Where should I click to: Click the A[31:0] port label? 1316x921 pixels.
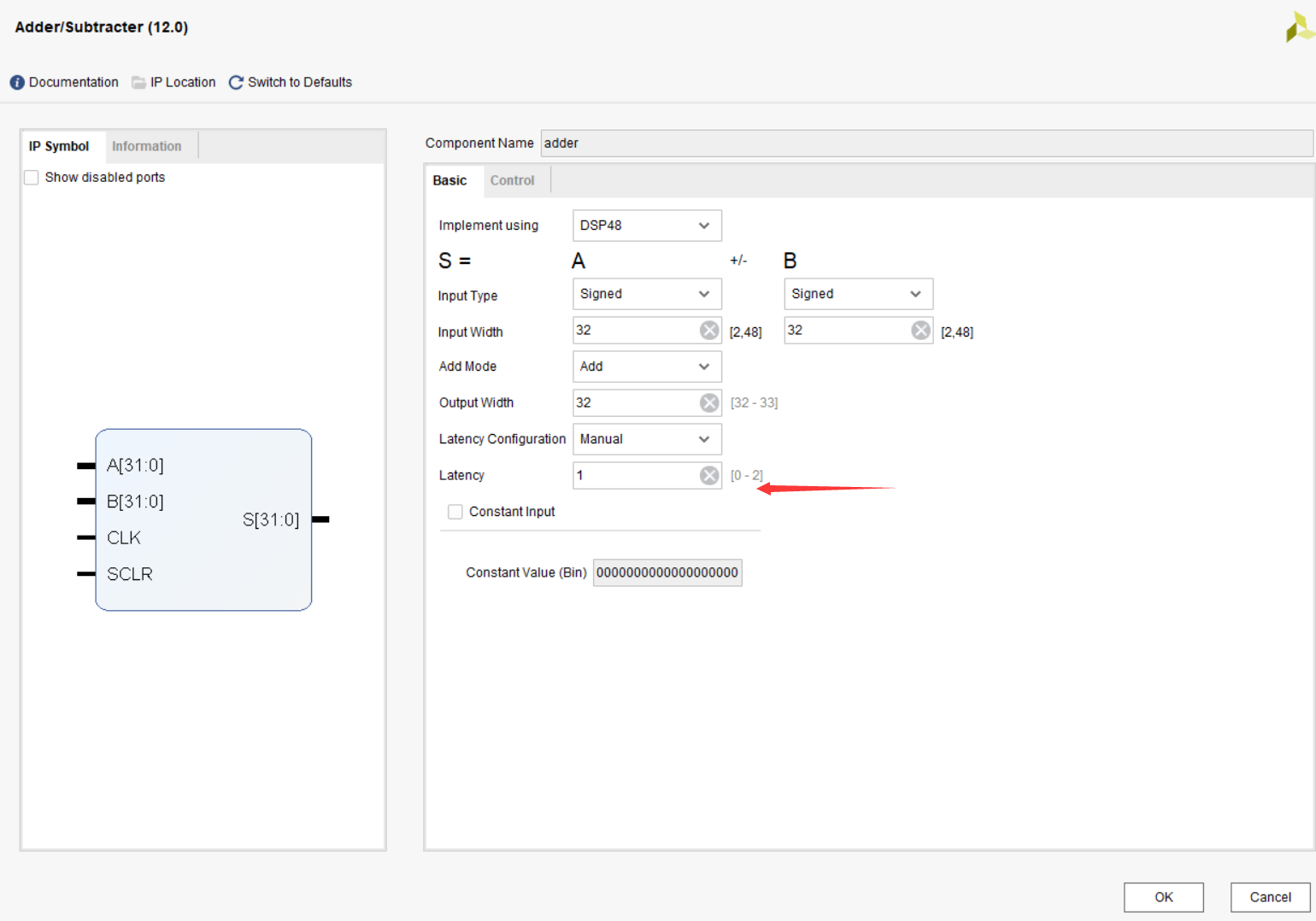135,466
